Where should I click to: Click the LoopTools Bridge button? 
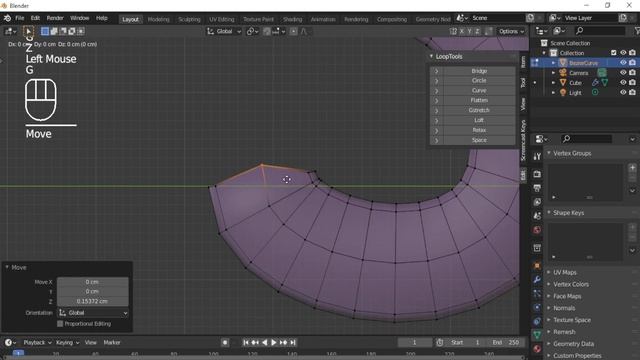coord(479,71)
